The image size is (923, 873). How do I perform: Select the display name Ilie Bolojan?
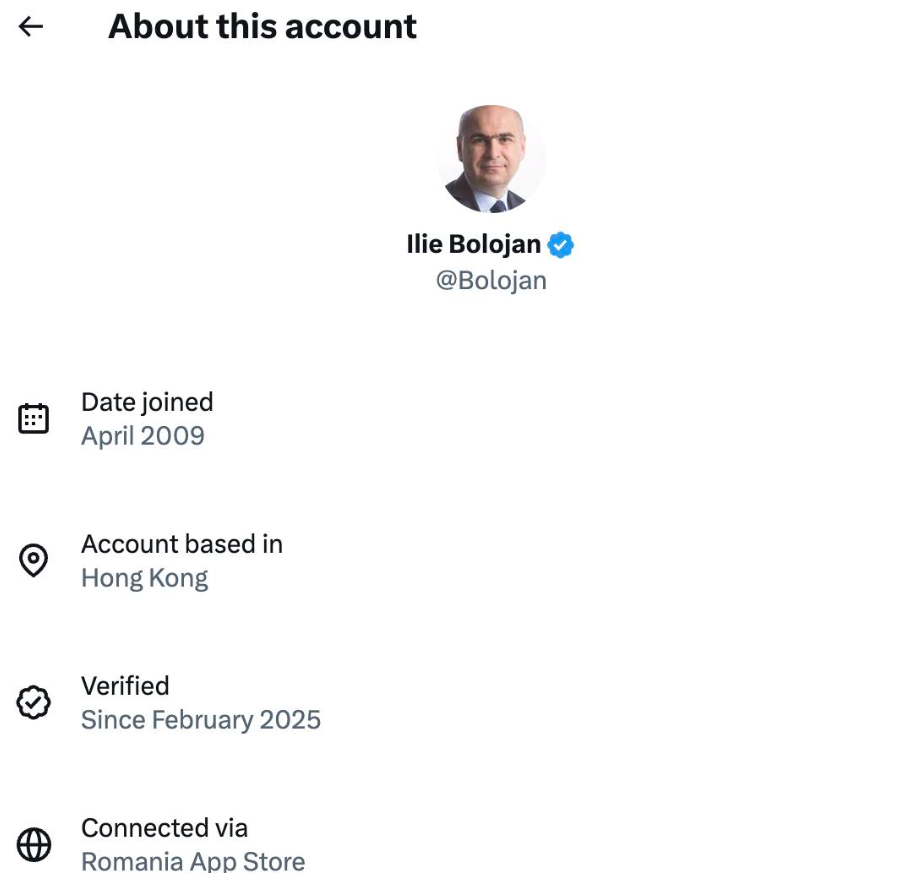coord(473,244)
